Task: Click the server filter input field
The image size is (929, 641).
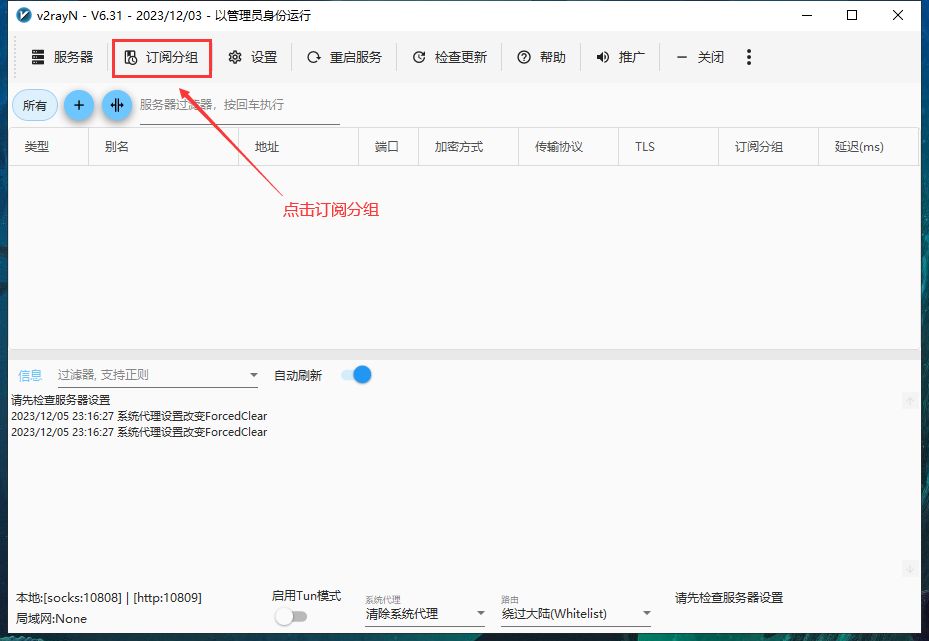Action: [239, 105]
